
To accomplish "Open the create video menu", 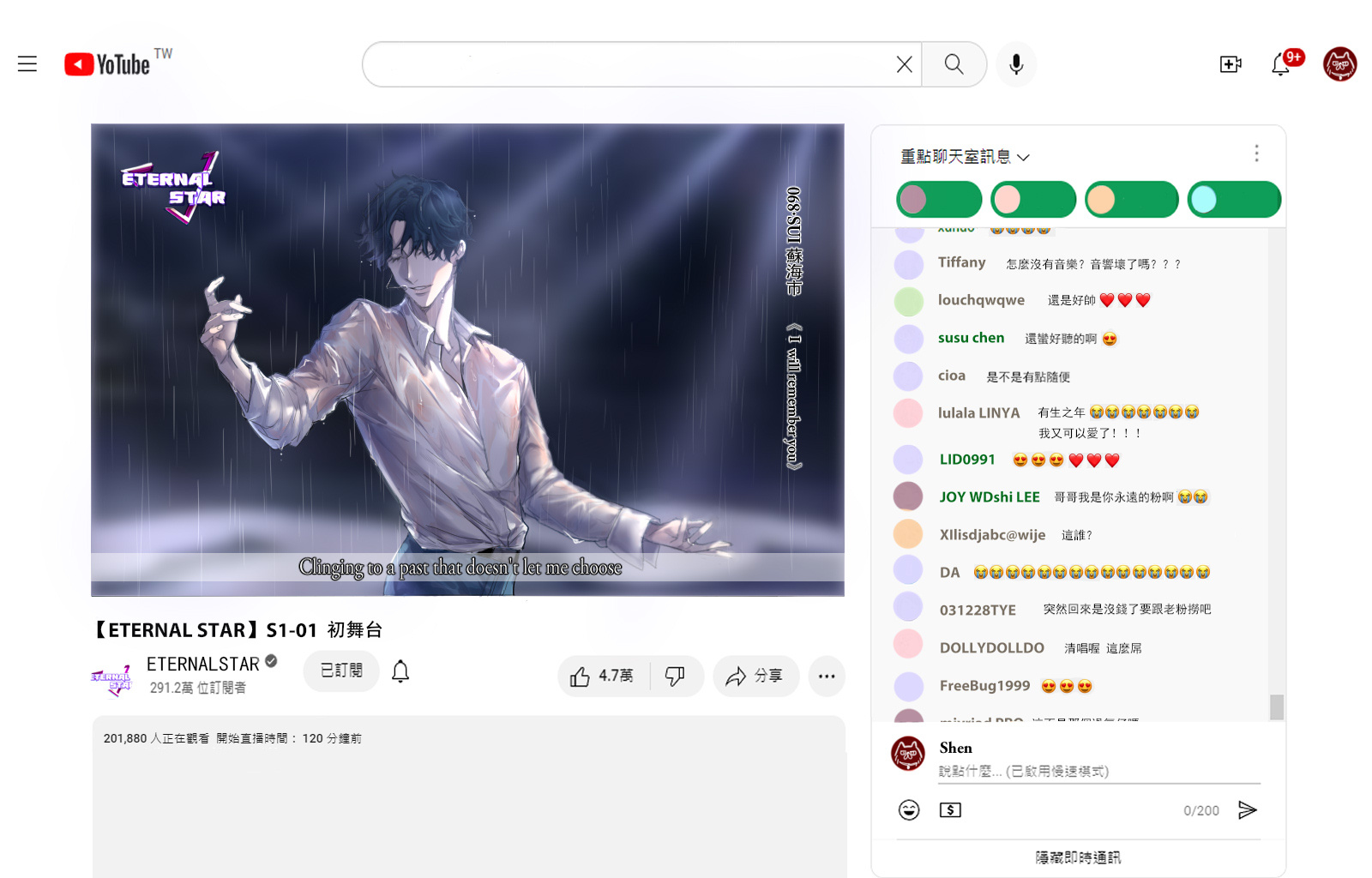I will click(1231, 64).
